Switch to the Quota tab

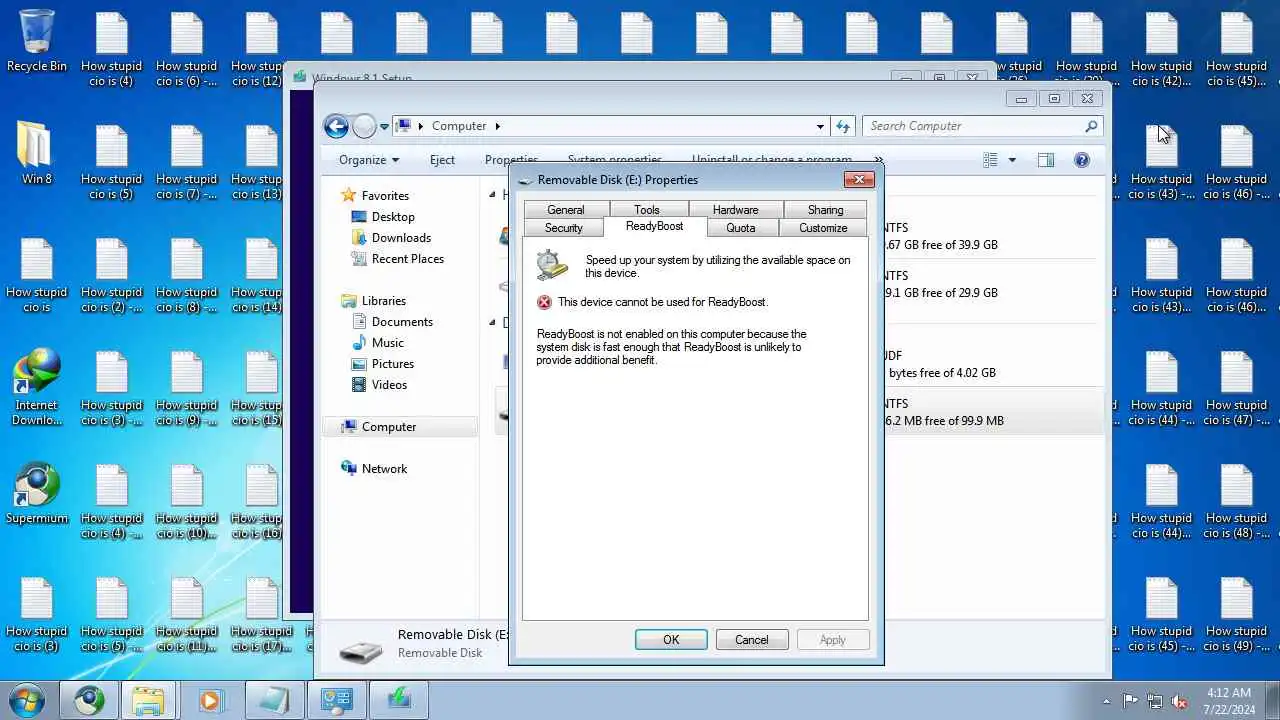point(740,228)
